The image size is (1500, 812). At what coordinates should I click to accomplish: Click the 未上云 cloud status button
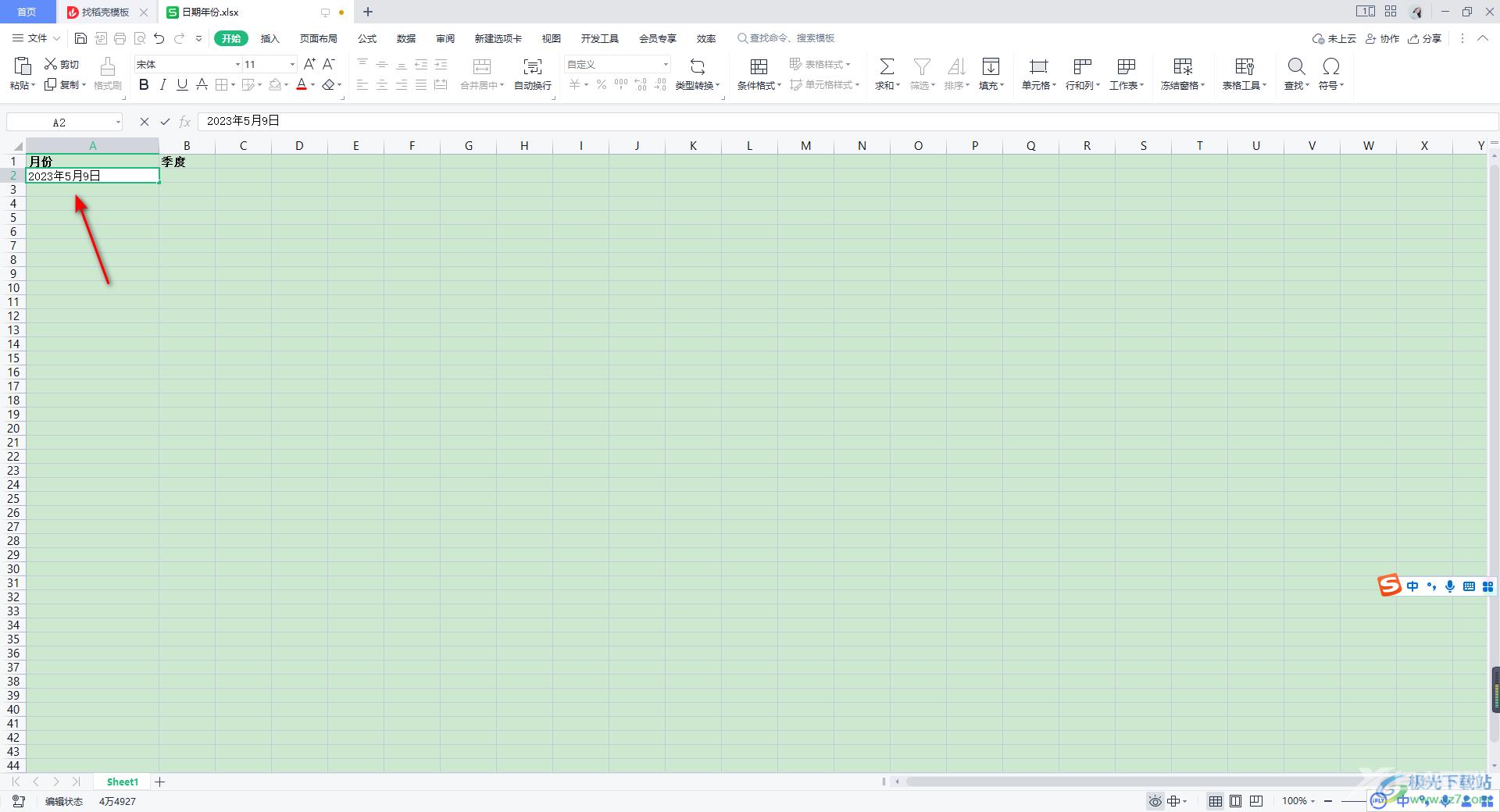1334,38
